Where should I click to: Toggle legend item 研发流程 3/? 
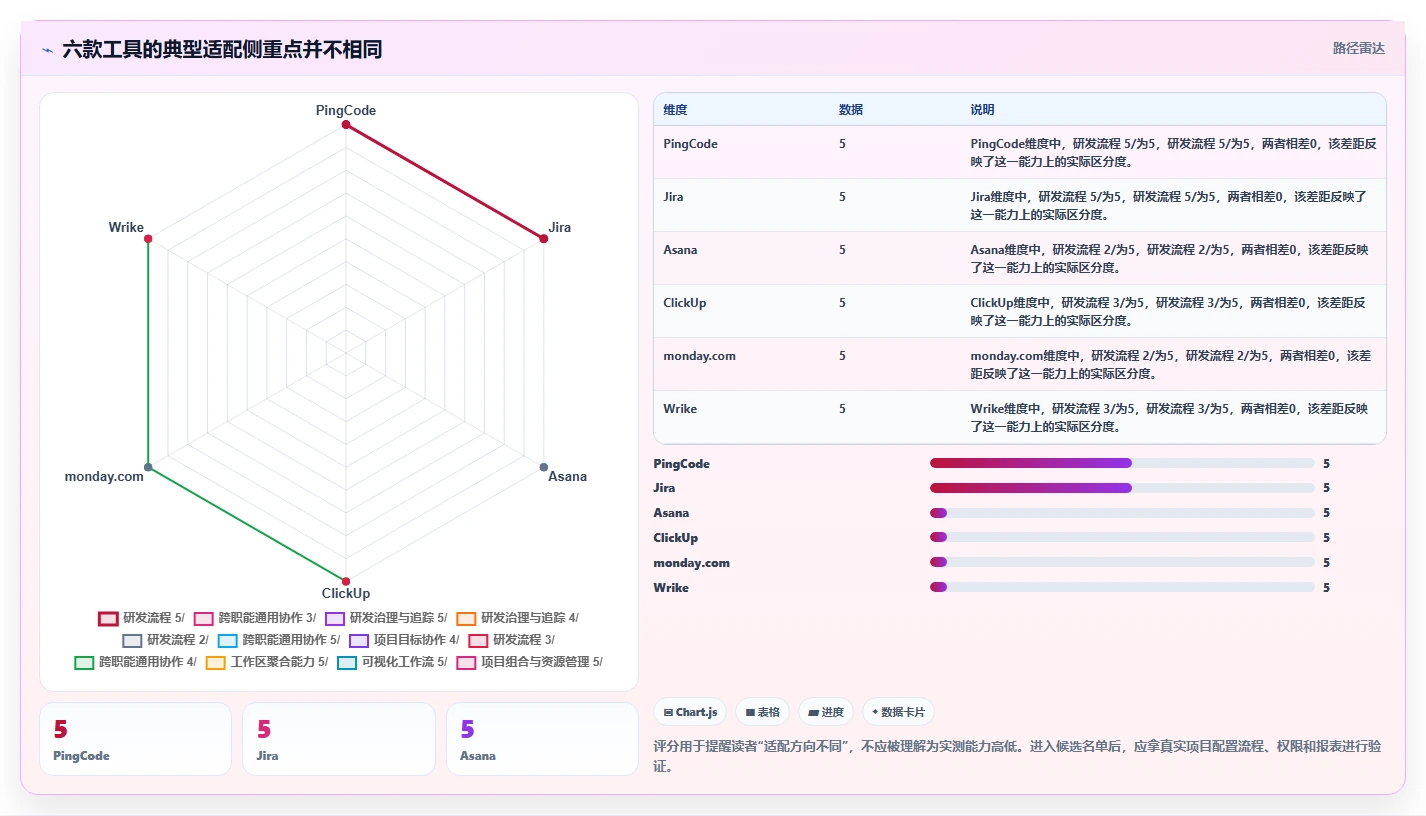(x=511, y=640)
